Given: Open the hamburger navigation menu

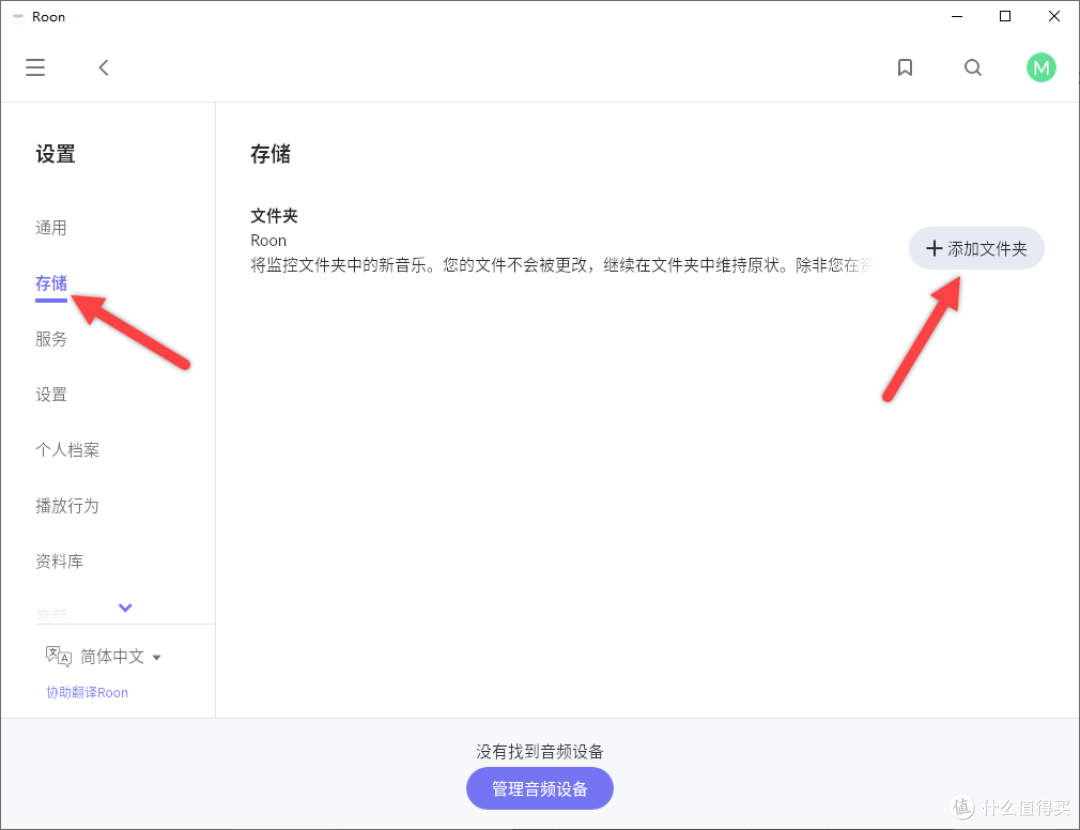Looking at the screenshot, I should point(35,67).
